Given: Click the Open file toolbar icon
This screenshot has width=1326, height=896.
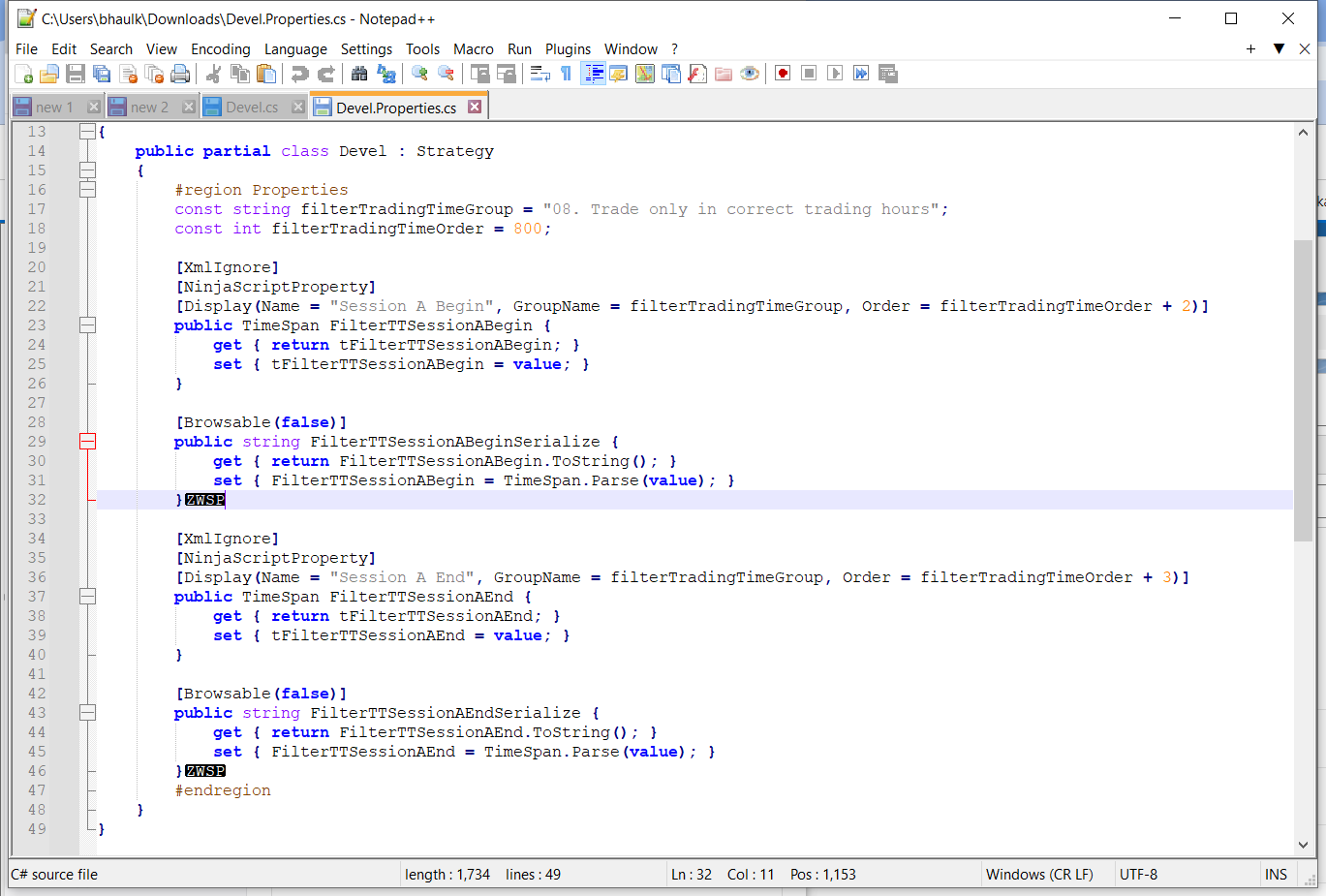Looking at the screenshot, I should [49, 74].
